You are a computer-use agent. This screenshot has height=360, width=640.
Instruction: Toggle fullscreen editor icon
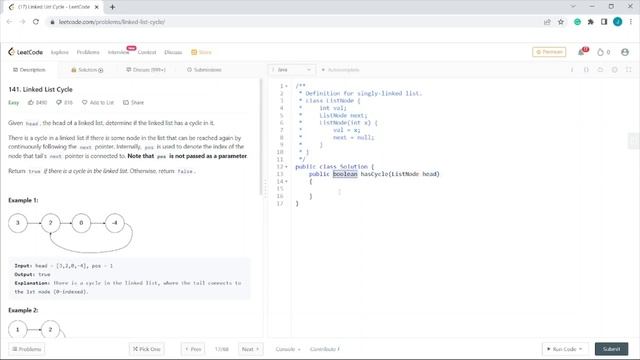point(629,70)
